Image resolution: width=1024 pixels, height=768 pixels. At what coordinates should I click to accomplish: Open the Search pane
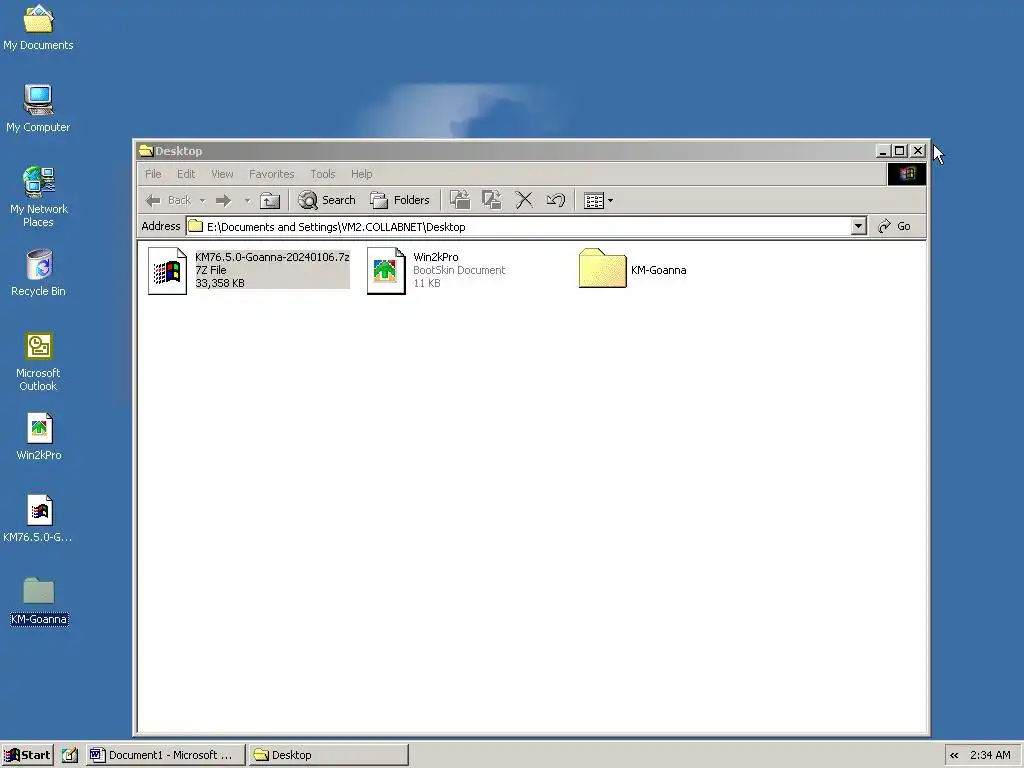pos(327,200)
